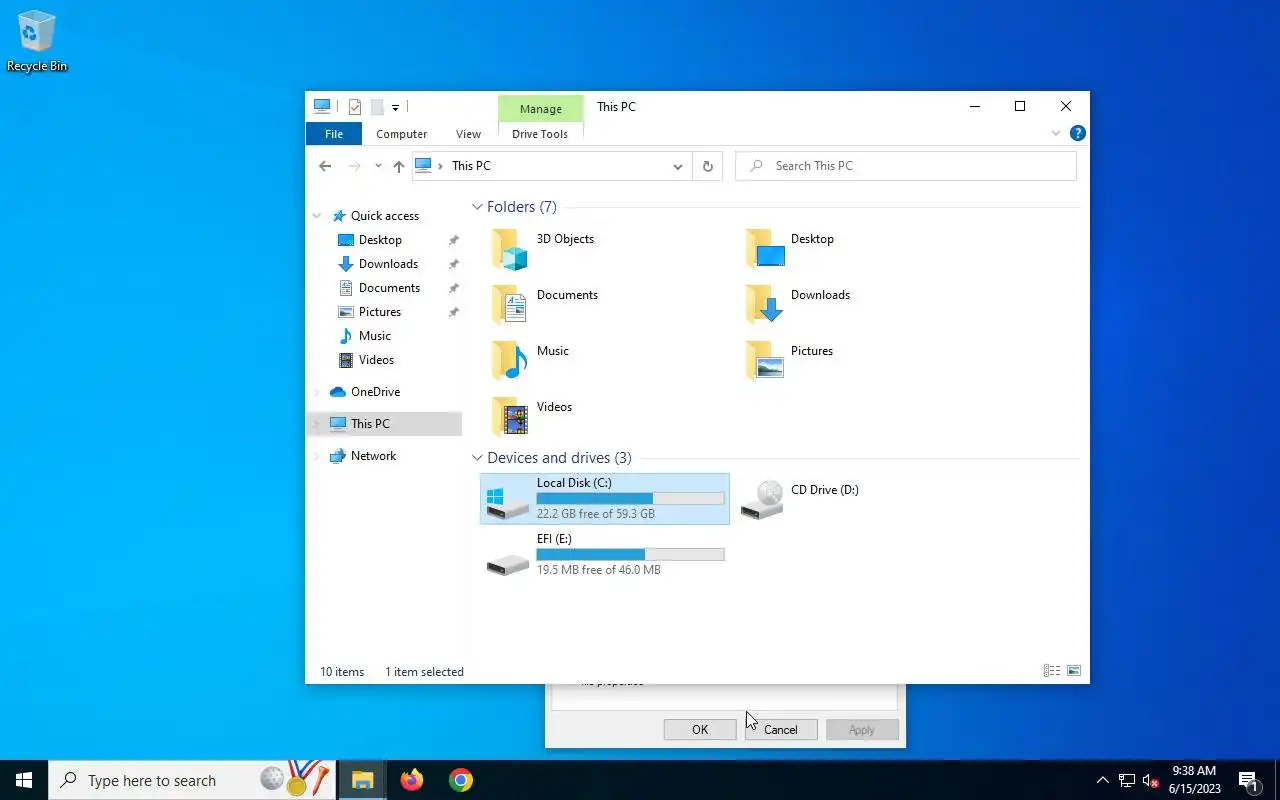Open the Windows Start menu
This screenshot has width=1280, height=800.
[x=24, y=780]
